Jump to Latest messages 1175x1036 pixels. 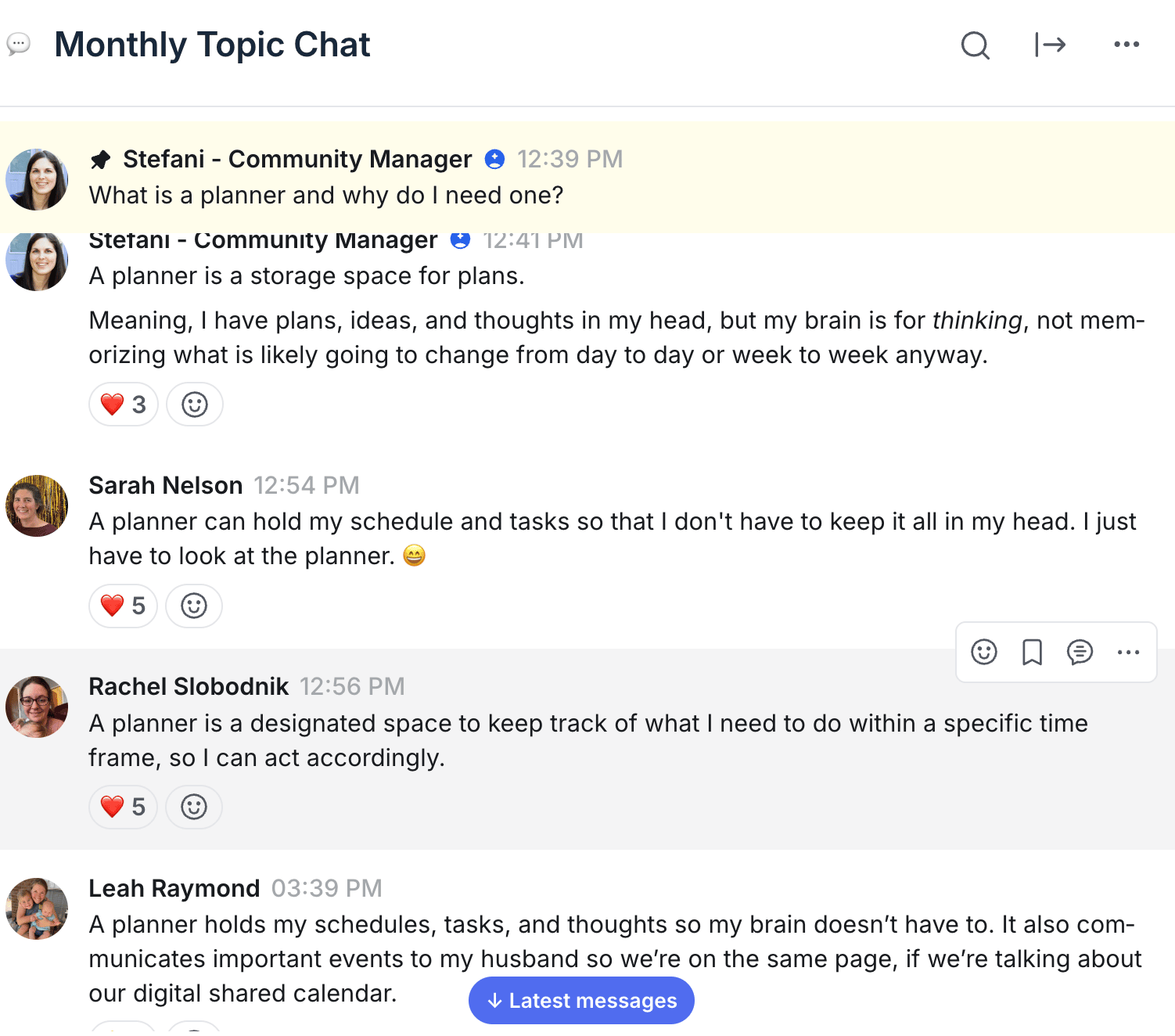point(581,1000)
